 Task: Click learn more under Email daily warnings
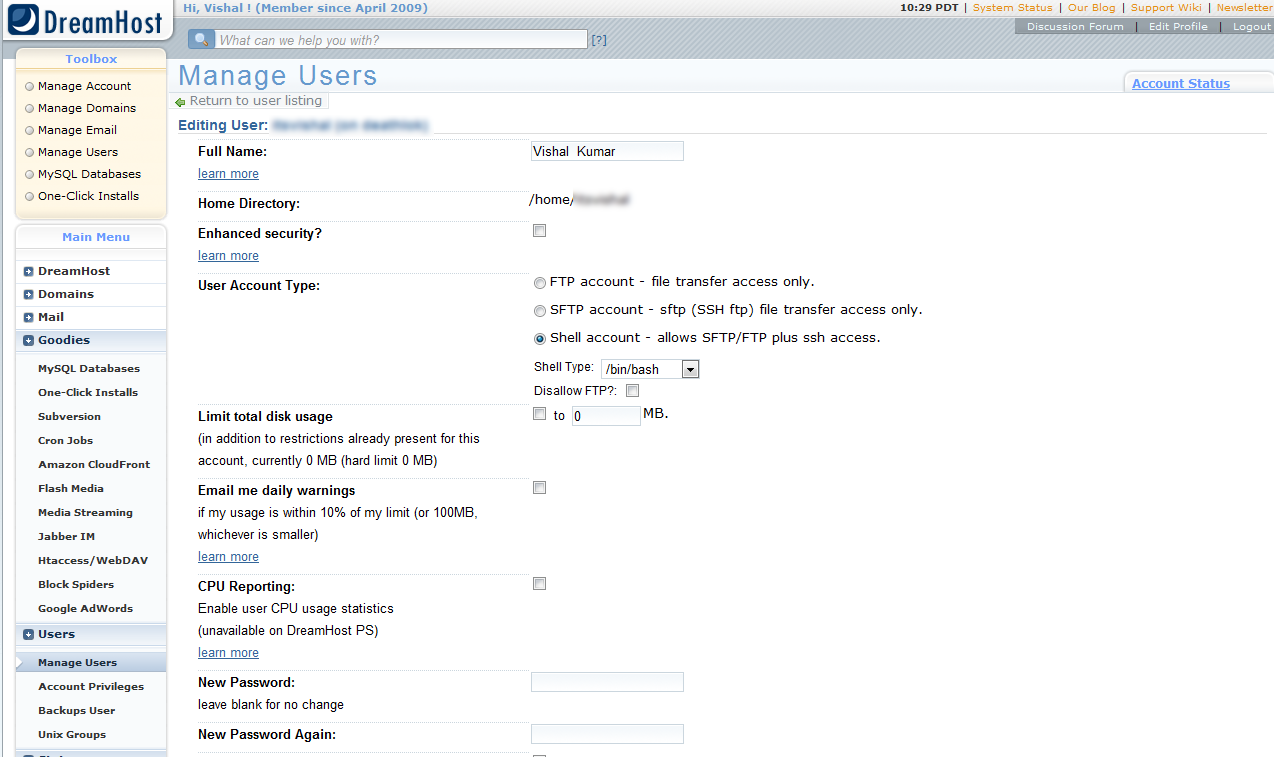228,557
